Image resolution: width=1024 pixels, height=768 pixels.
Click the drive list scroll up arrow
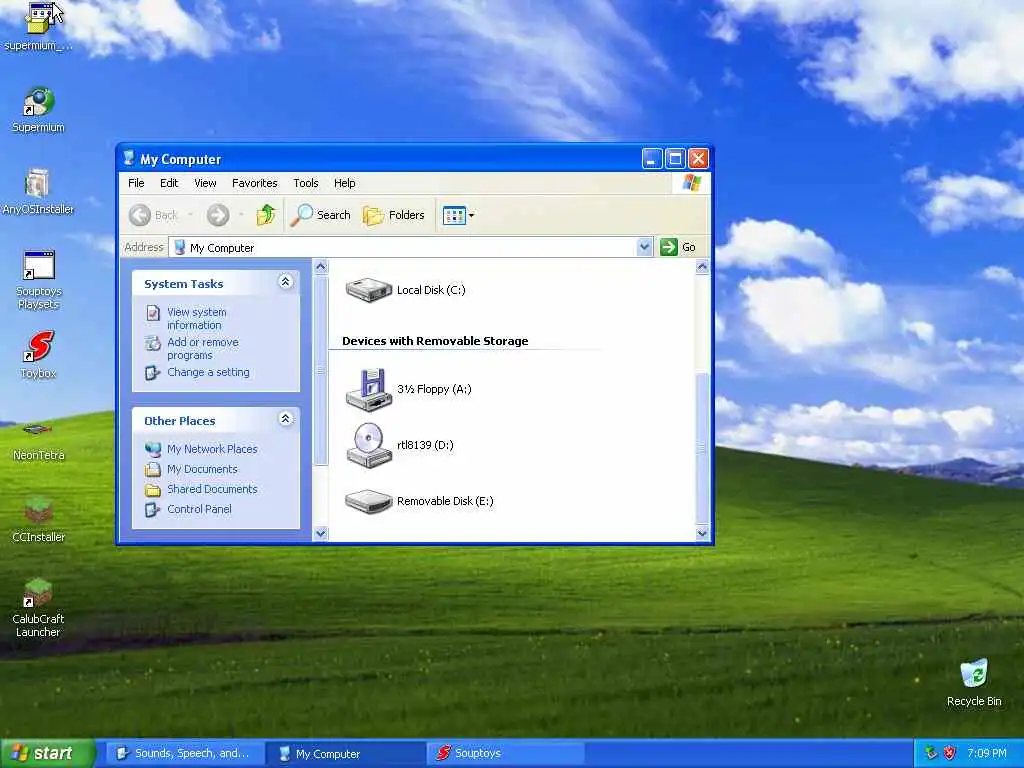click(702, 266)
